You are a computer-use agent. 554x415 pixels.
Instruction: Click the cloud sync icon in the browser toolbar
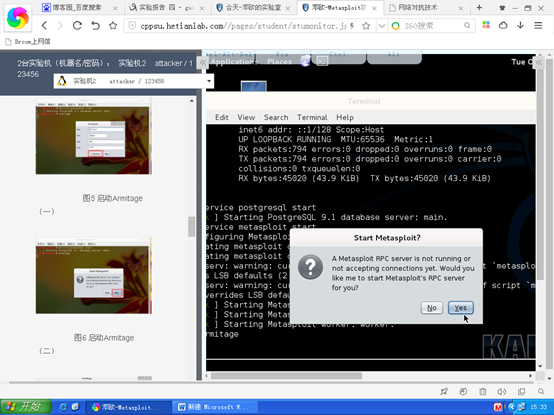503,25
